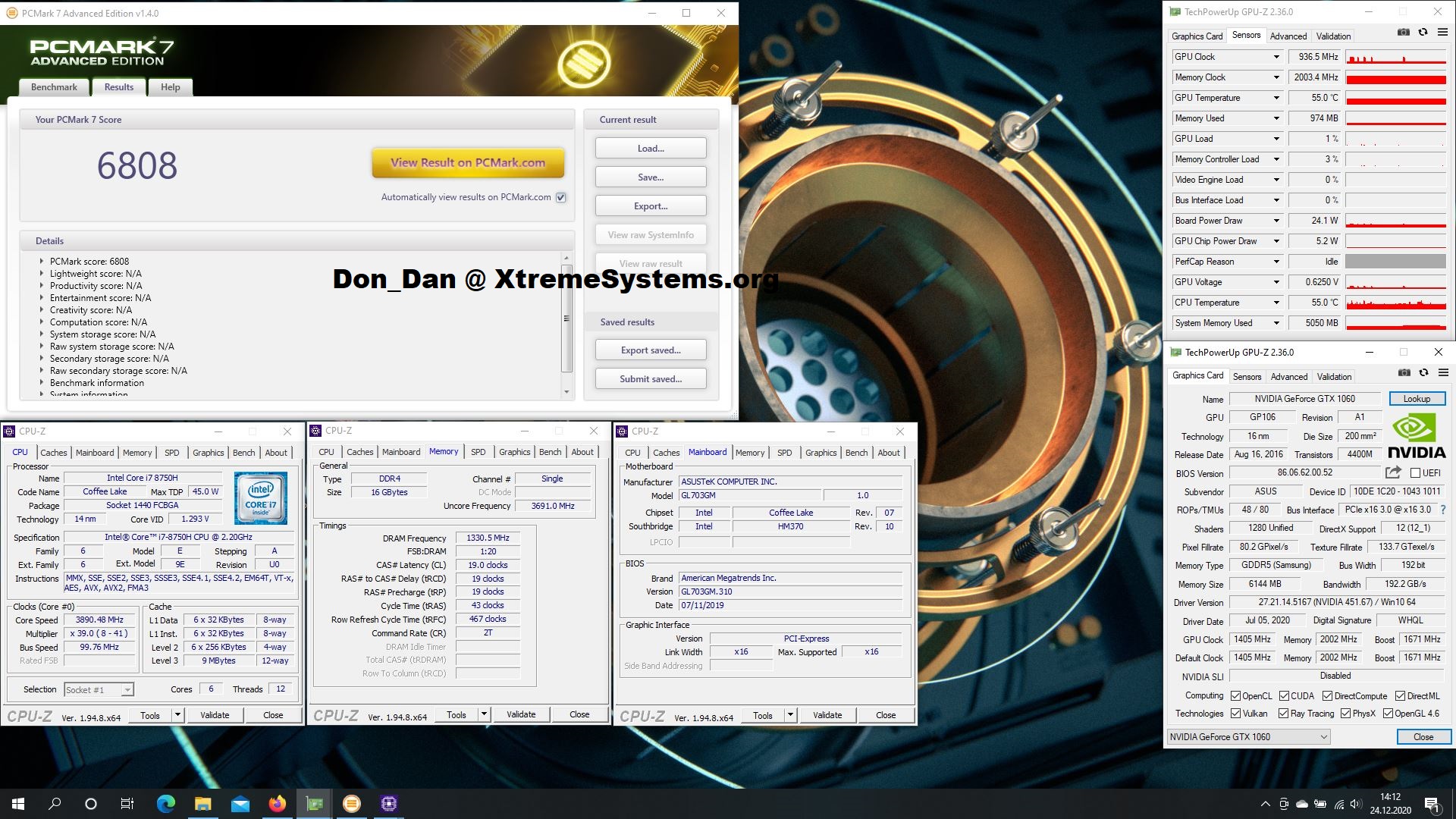Open Cortana from the taskbar
The width and height of the screenshot is (1456, 819).
(x=91, y=804)
